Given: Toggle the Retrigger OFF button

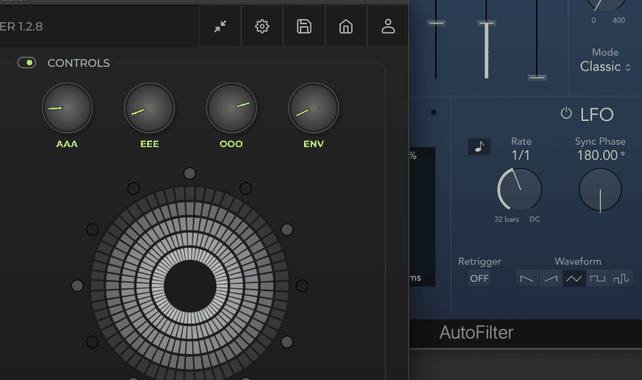Looking at the screenshot, I should tap(479, 278).
